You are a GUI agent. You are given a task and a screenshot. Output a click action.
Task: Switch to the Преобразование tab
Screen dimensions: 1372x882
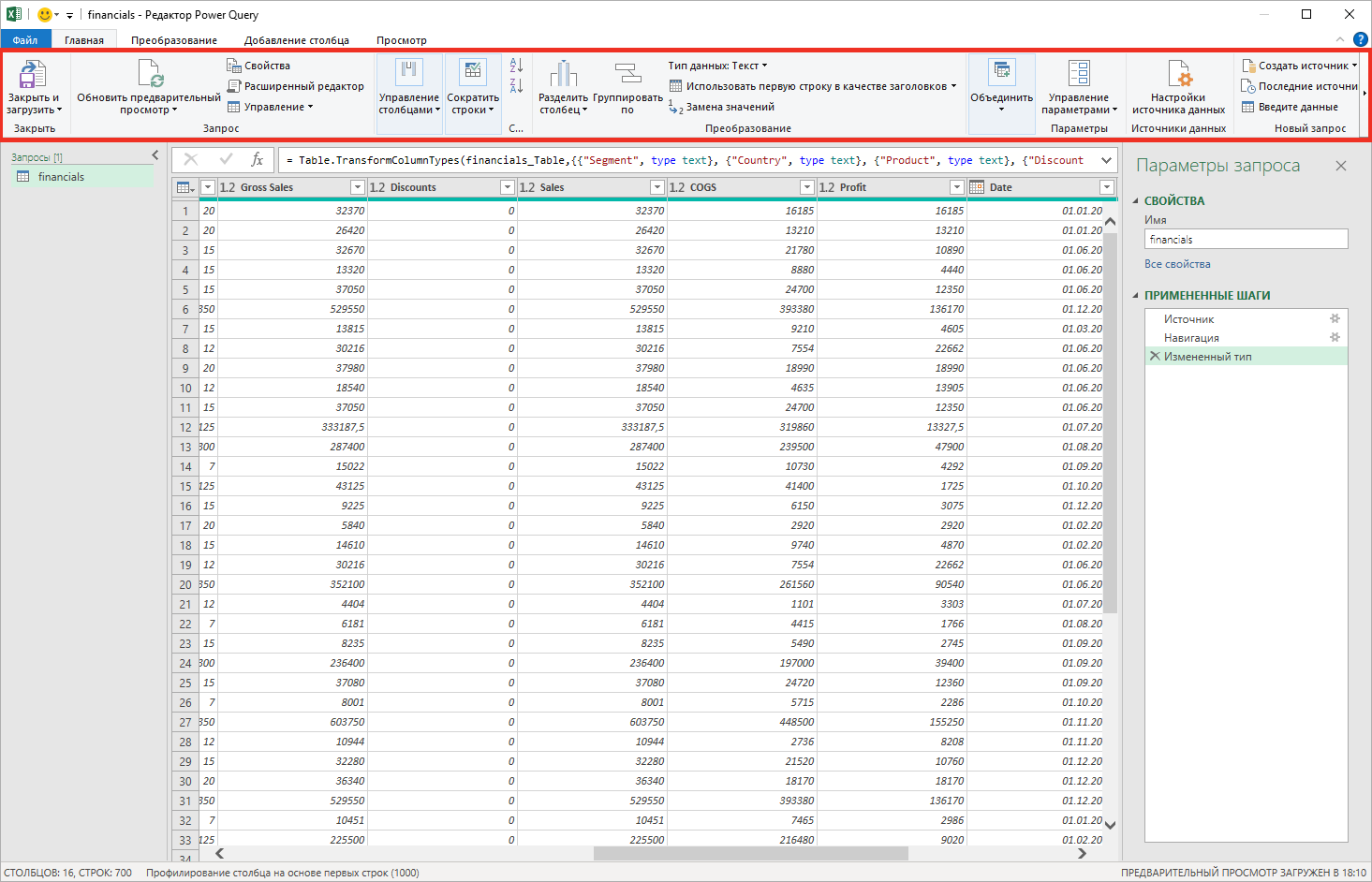(x=174, y=40)
